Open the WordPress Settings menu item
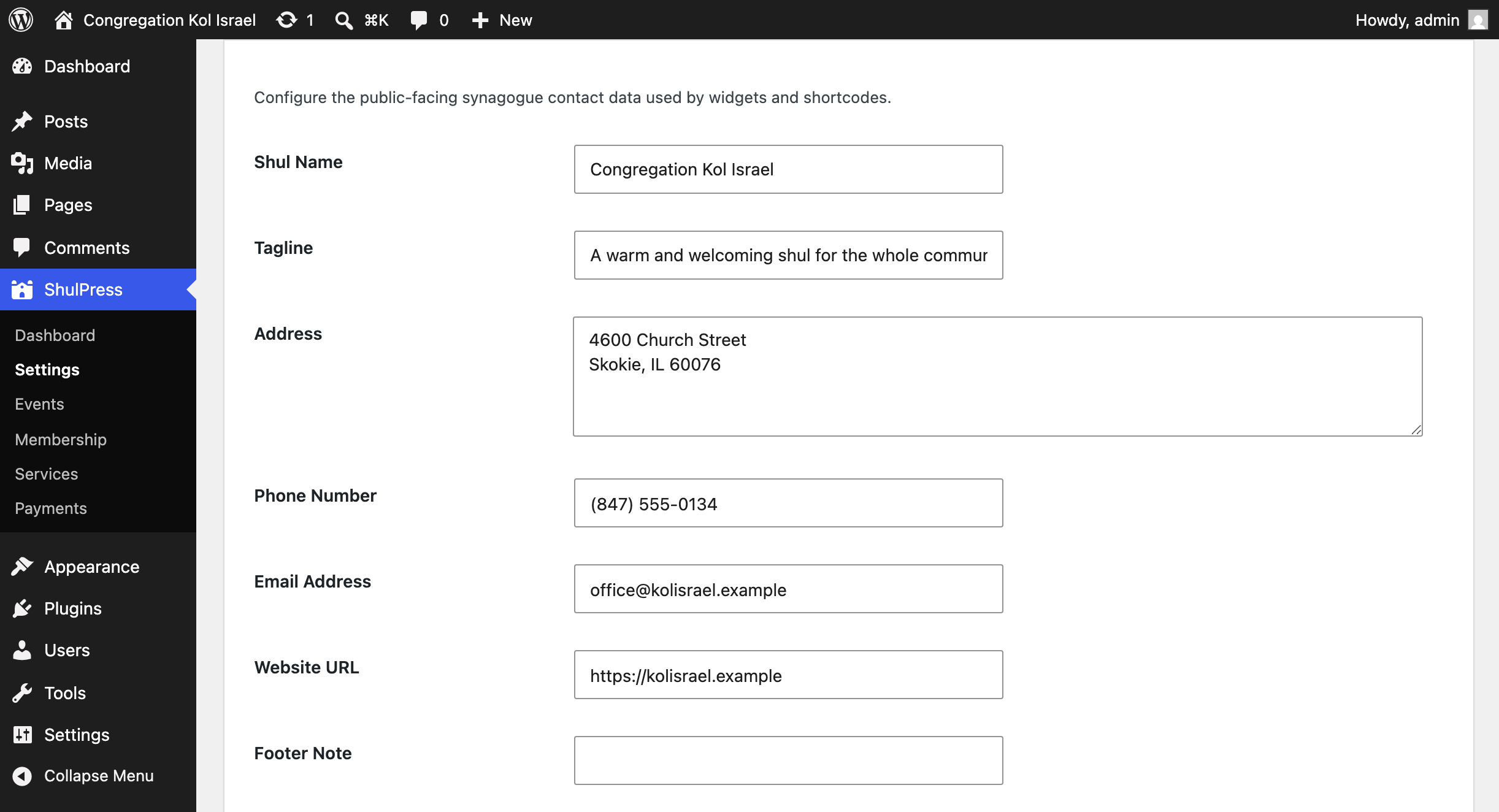The width and height of the screenshot is (1499, 812). [x=98, y=735]
